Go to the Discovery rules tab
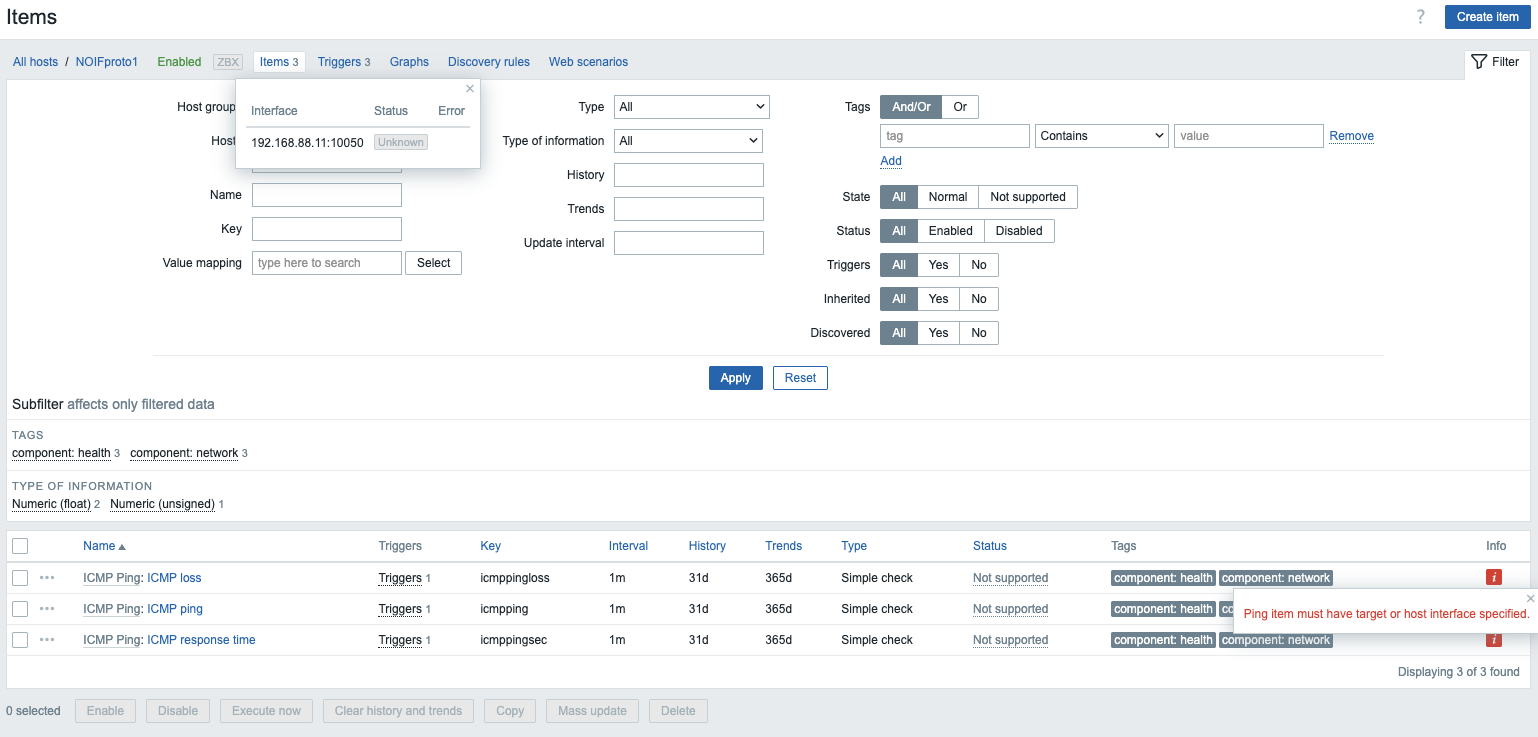 (488, 62)
